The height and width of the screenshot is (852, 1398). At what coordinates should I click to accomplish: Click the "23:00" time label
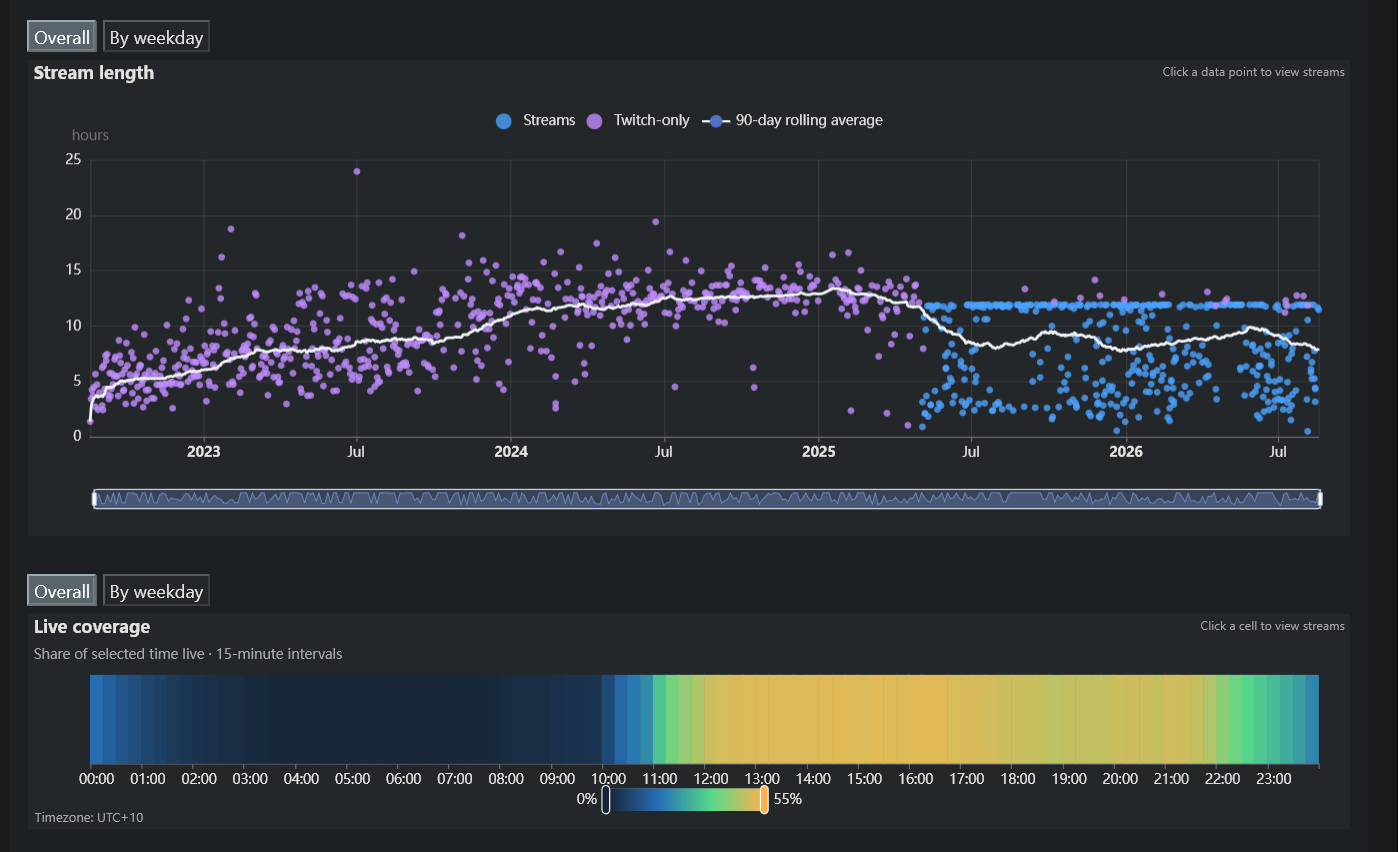[1274, 779]
